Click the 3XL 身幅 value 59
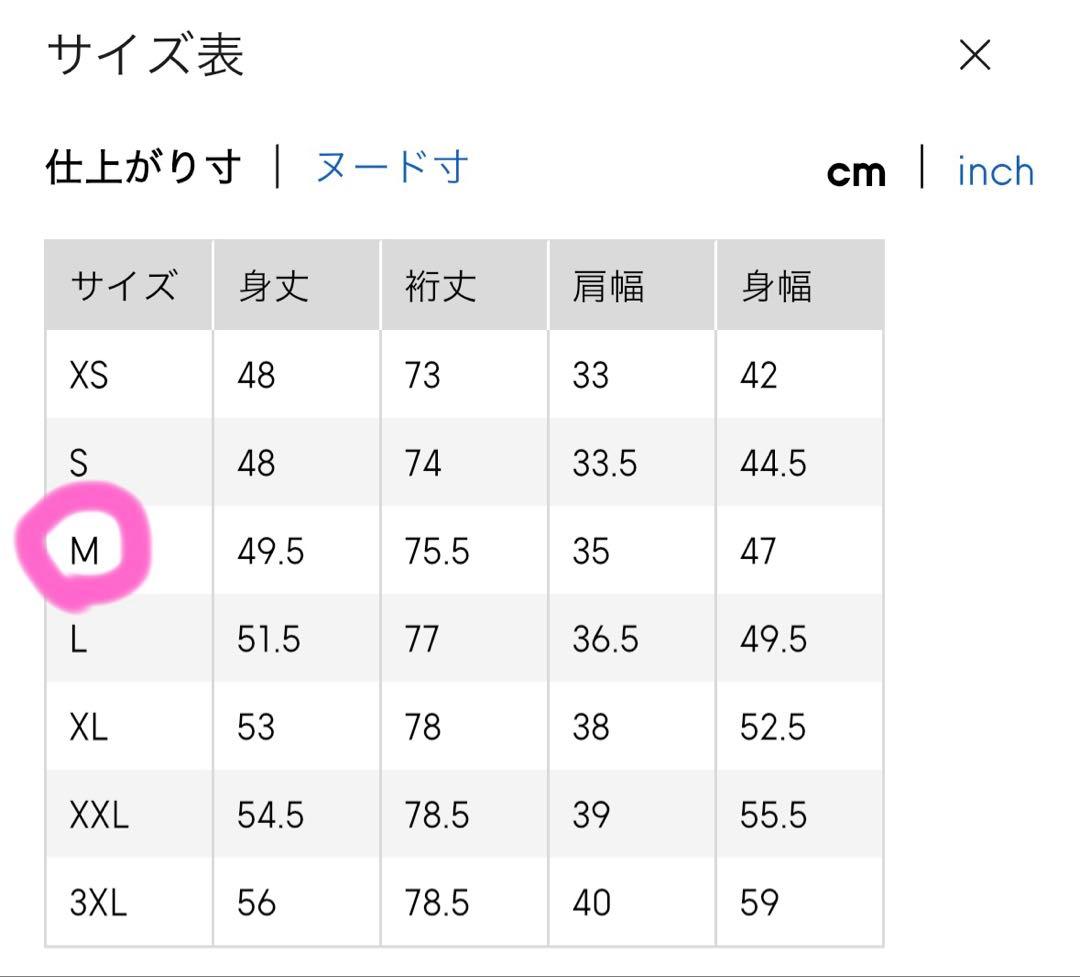This screenshot has height=977, width=1080. tap(759, 903)
